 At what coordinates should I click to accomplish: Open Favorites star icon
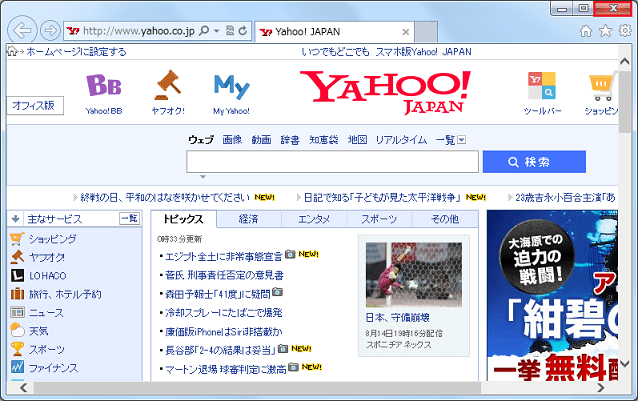click(x=605, y=31)
